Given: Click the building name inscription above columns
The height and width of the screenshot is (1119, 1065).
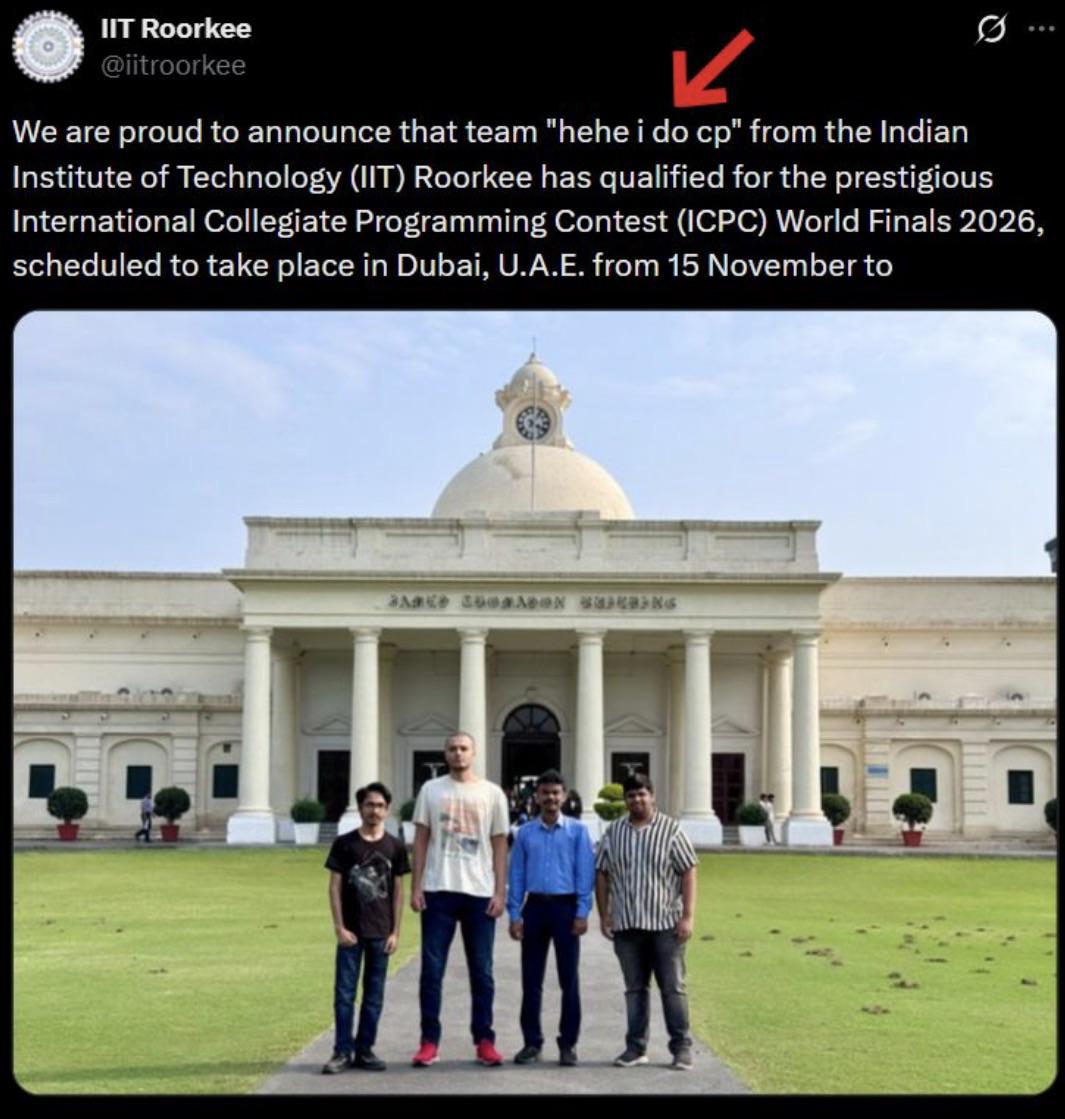Looking at the screenshot, I should coord(532,602).
